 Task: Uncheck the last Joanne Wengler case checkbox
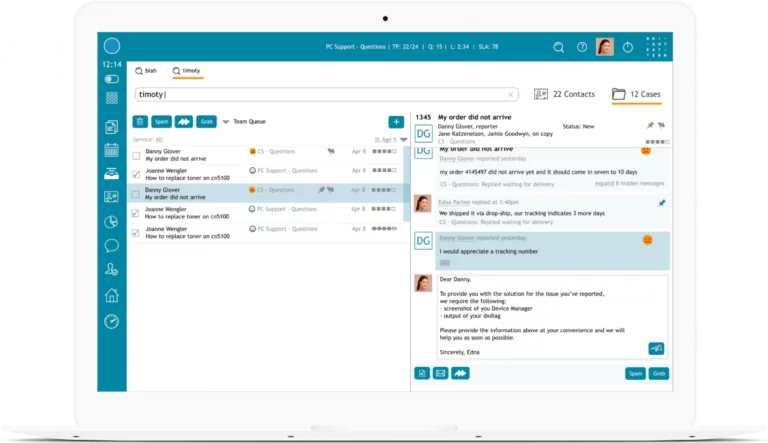pos(136,233)
